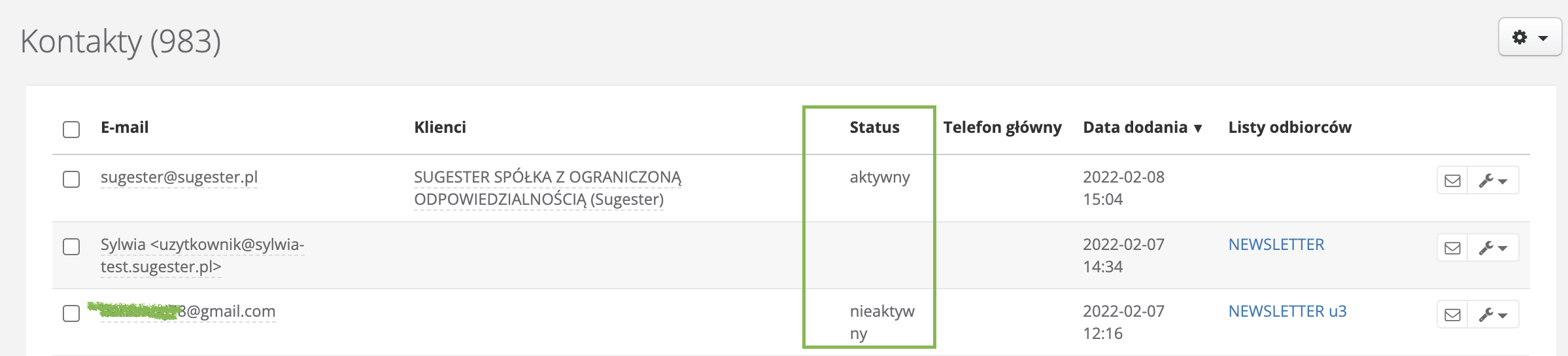This screenshot has width=1568, height=356.
Task: Open the NEWSLETTER recipients list link
Action: click(1276, 245)
